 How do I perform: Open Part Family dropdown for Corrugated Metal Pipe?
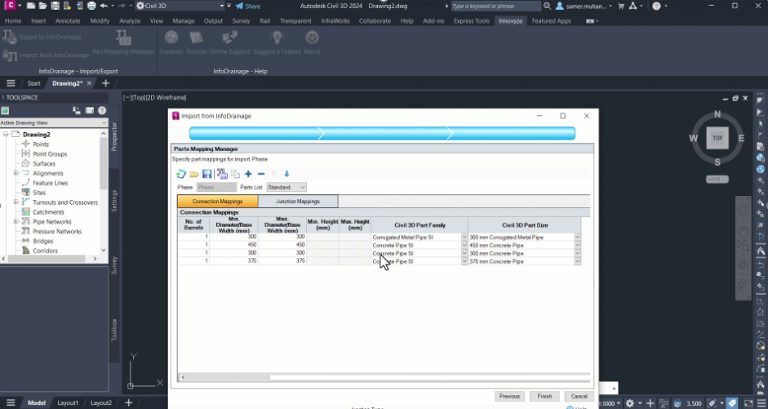(x=464, y=237)
